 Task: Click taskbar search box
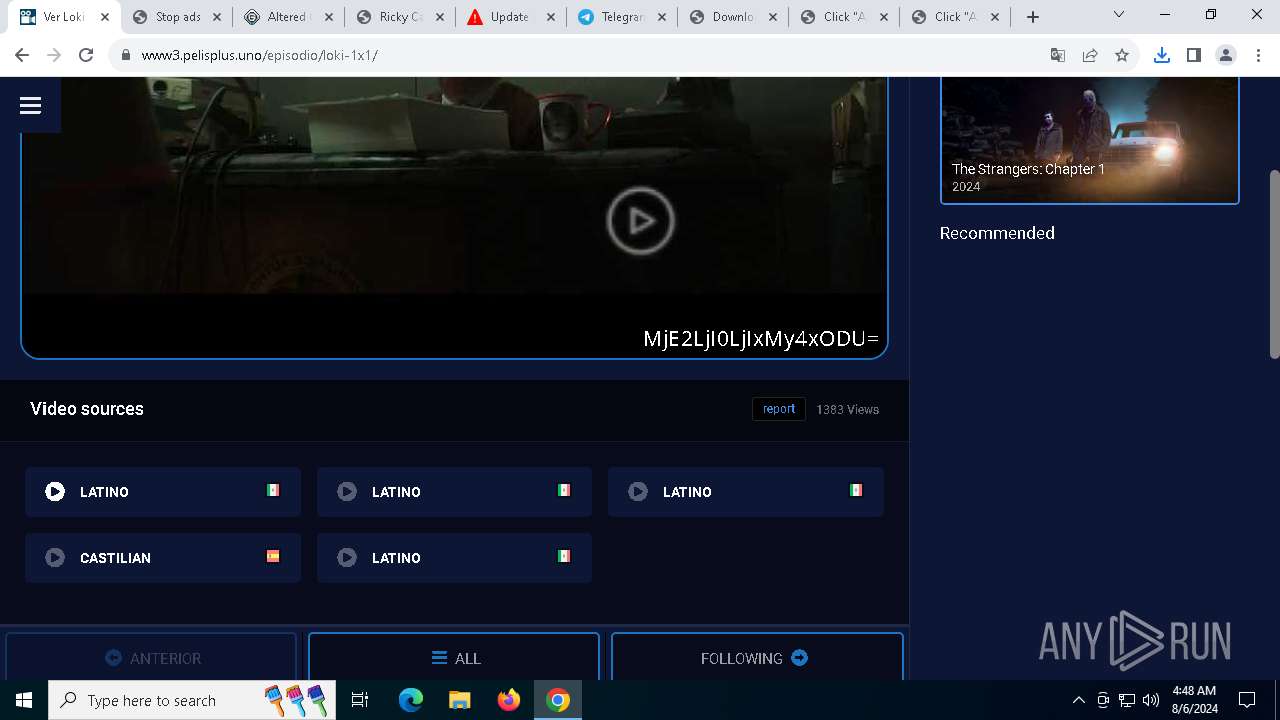[x=192, y=700]
